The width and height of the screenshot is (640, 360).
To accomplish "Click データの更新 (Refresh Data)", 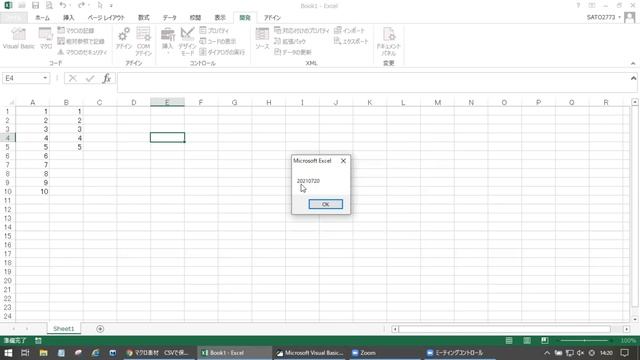I will [293, 52].
